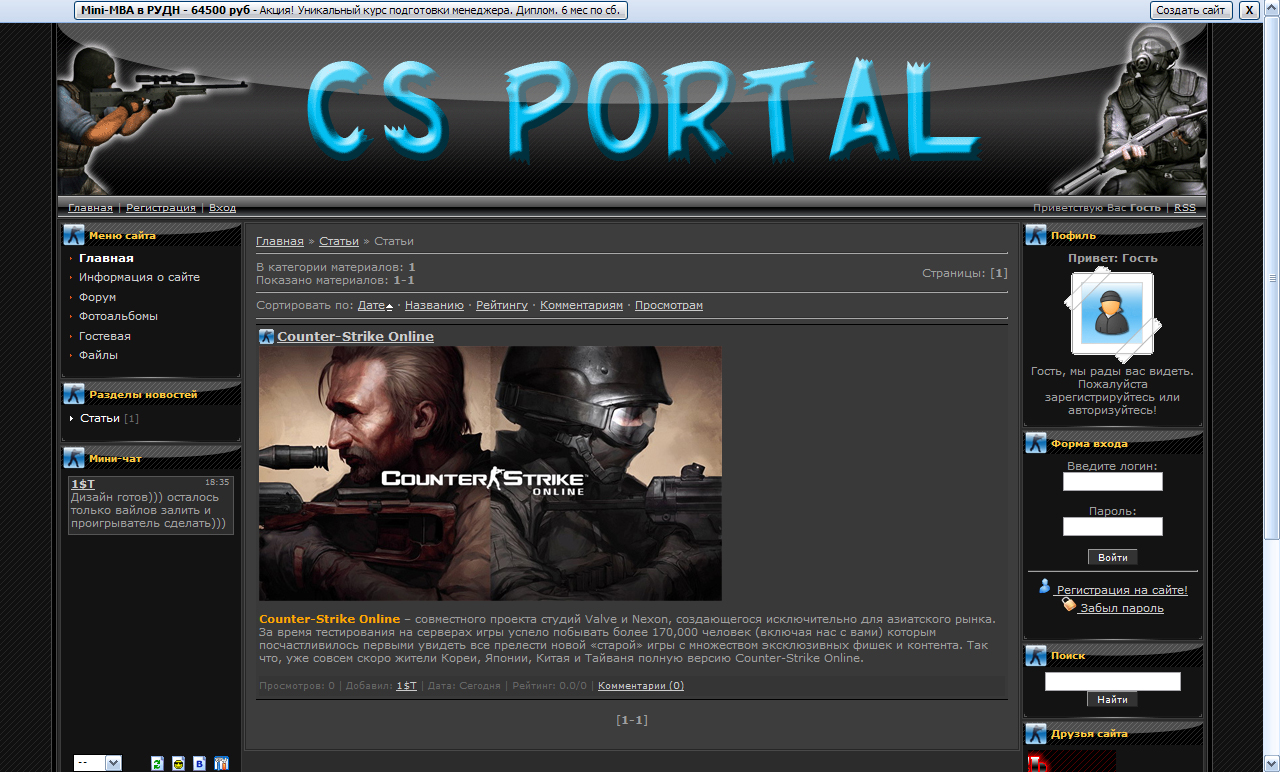Open Статьи in the news sections panel
Screen dimensions: 1280x772
100,418
